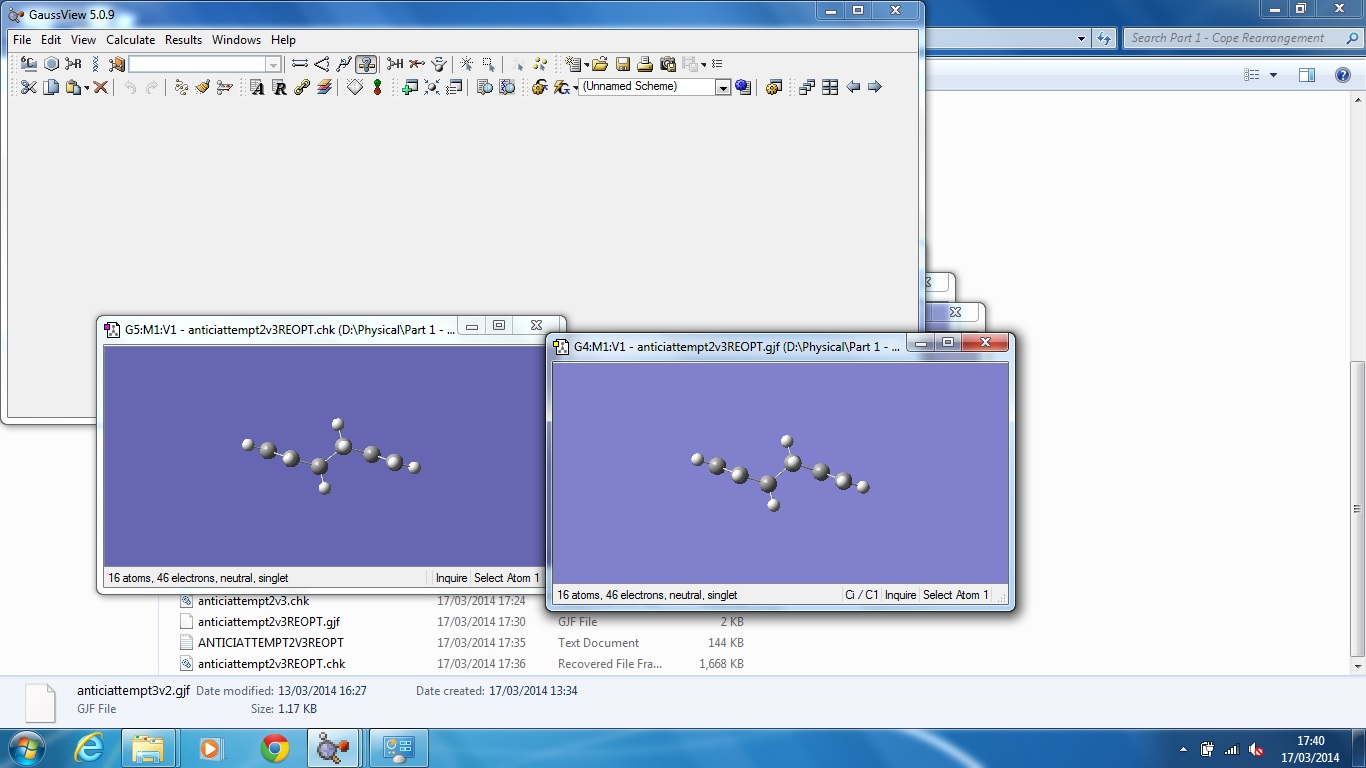Viewport: 1366px width, 768px height.
Task: Open Google Chrome from the taskbar
Action: click(x=275, y=748)
